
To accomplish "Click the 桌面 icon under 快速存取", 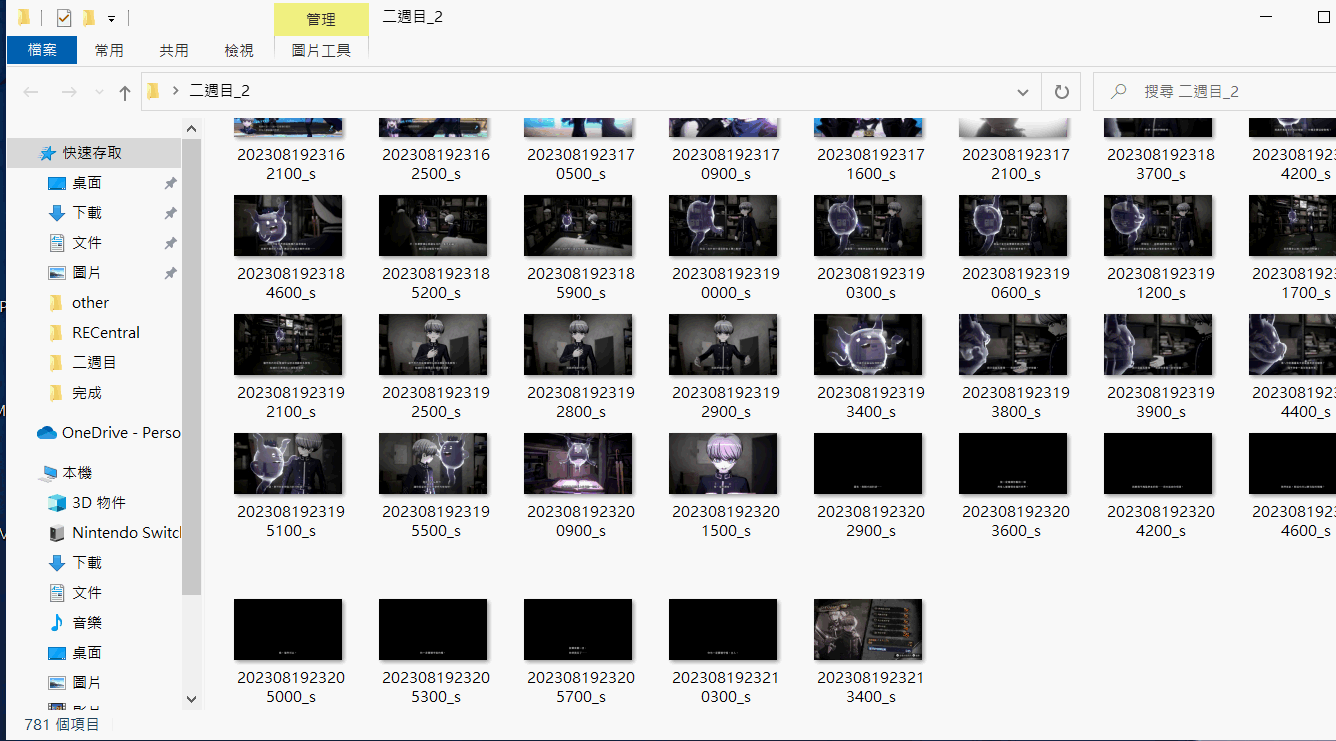I will 57,183.
